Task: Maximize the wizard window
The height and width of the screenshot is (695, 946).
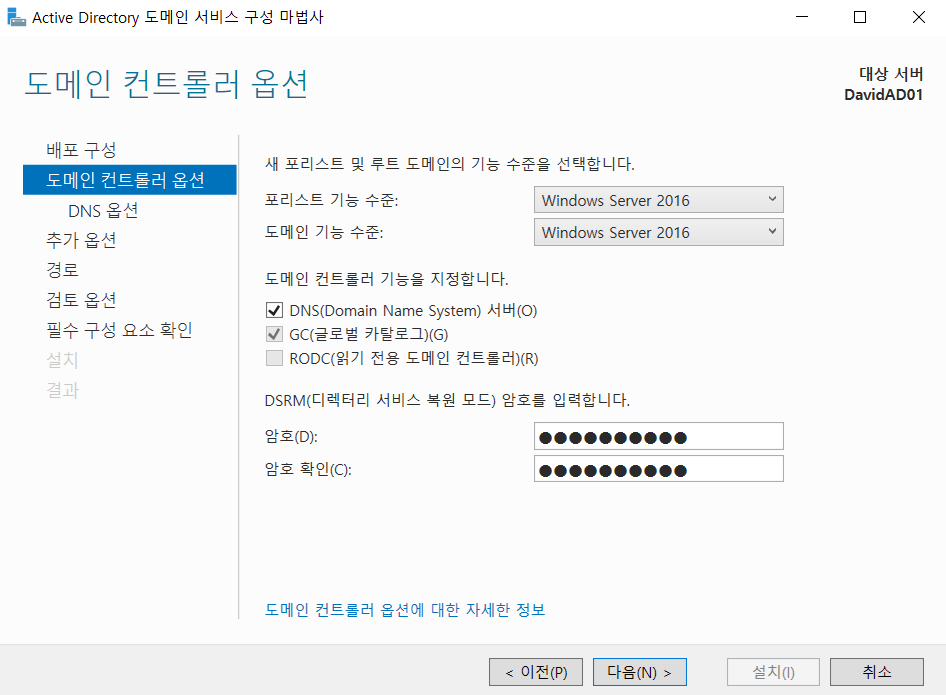Action: [860, 17]
